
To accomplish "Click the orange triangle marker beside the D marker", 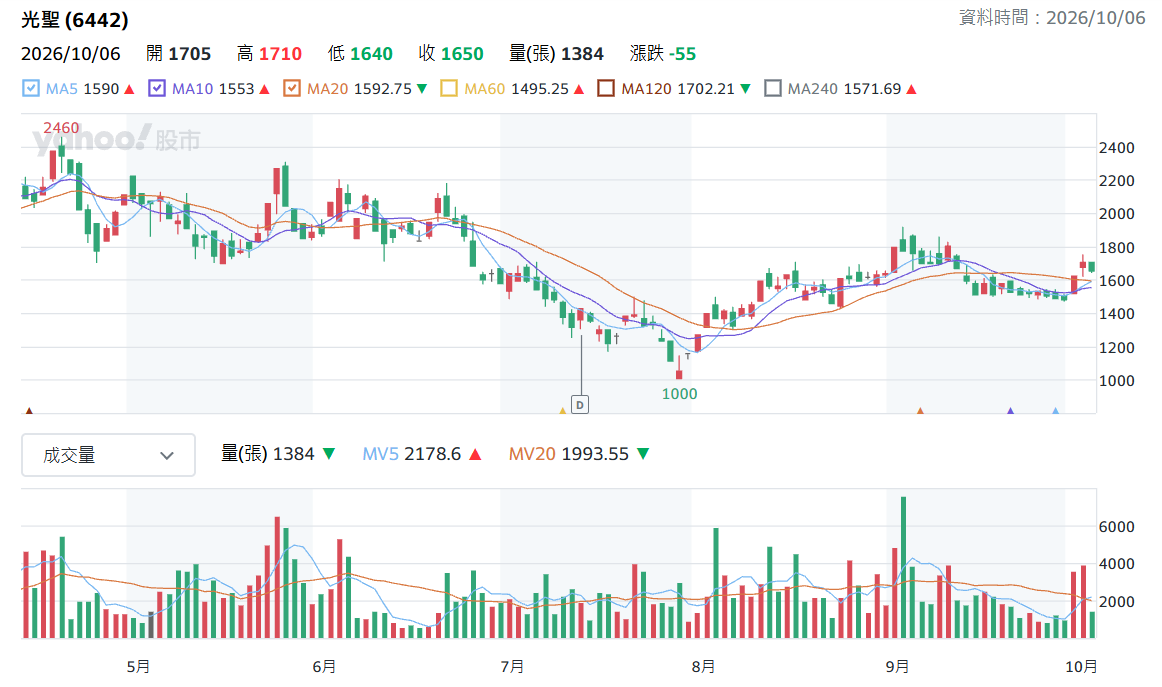I will coord(562,410).
